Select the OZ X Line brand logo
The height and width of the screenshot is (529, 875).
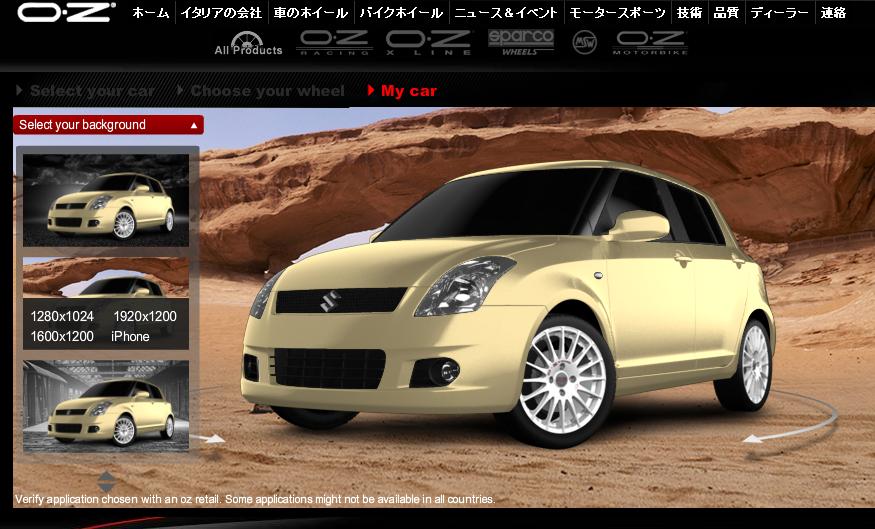[x=429, y=42]
